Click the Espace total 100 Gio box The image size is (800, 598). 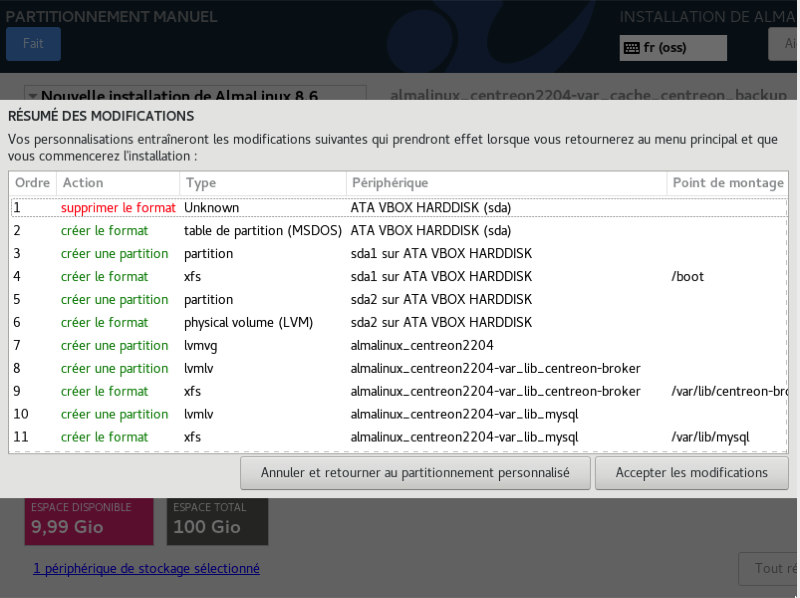click(x=217, y=520)
